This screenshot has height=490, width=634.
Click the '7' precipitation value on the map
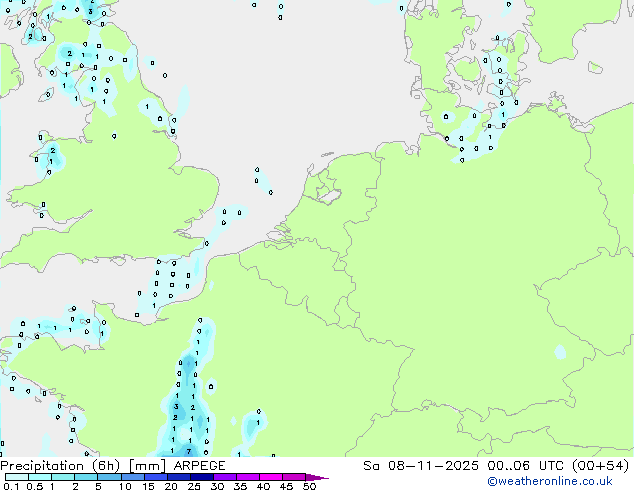click(x=188, y=452)
